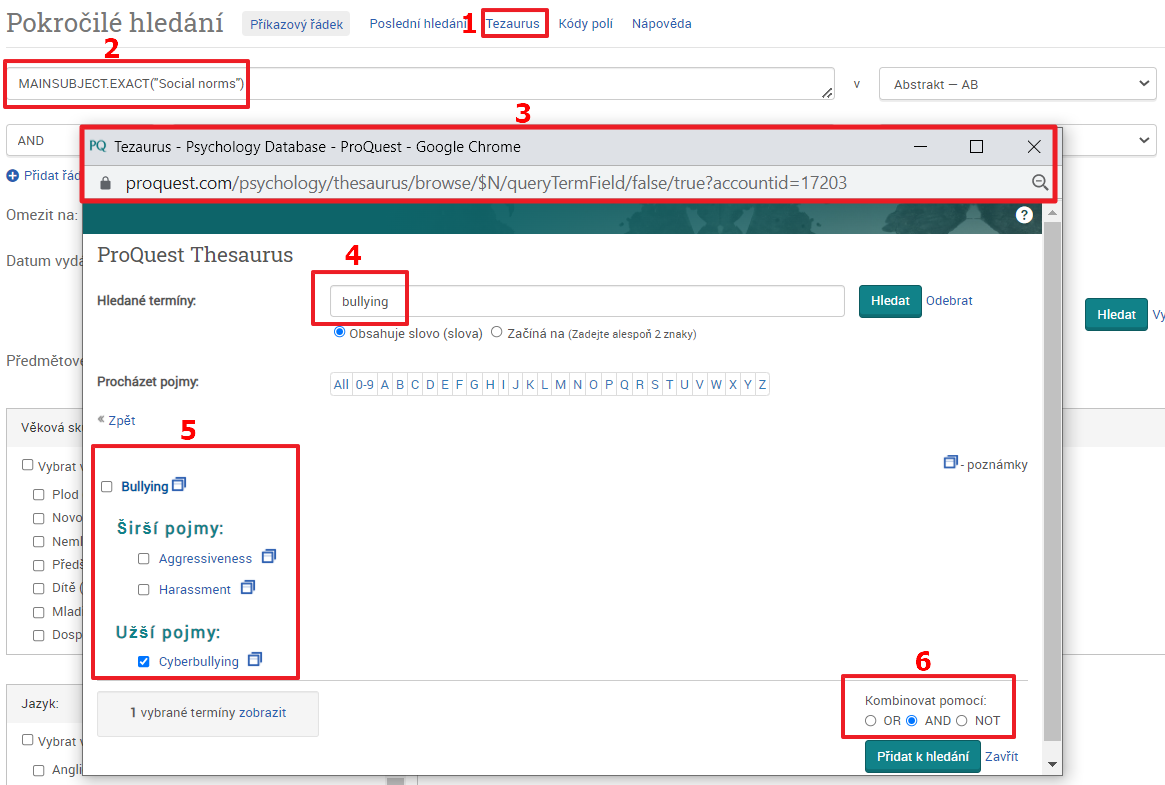Open notes icon next to Bullying term
The image size is (1165, 785).
179,485
